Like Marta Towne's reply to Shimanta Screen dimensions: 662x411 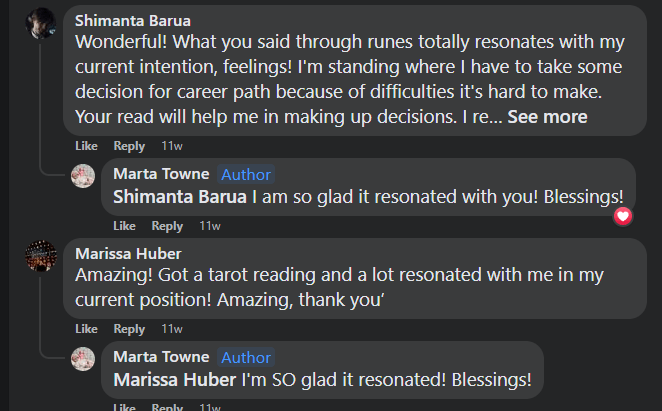click(x=124, y=226)
